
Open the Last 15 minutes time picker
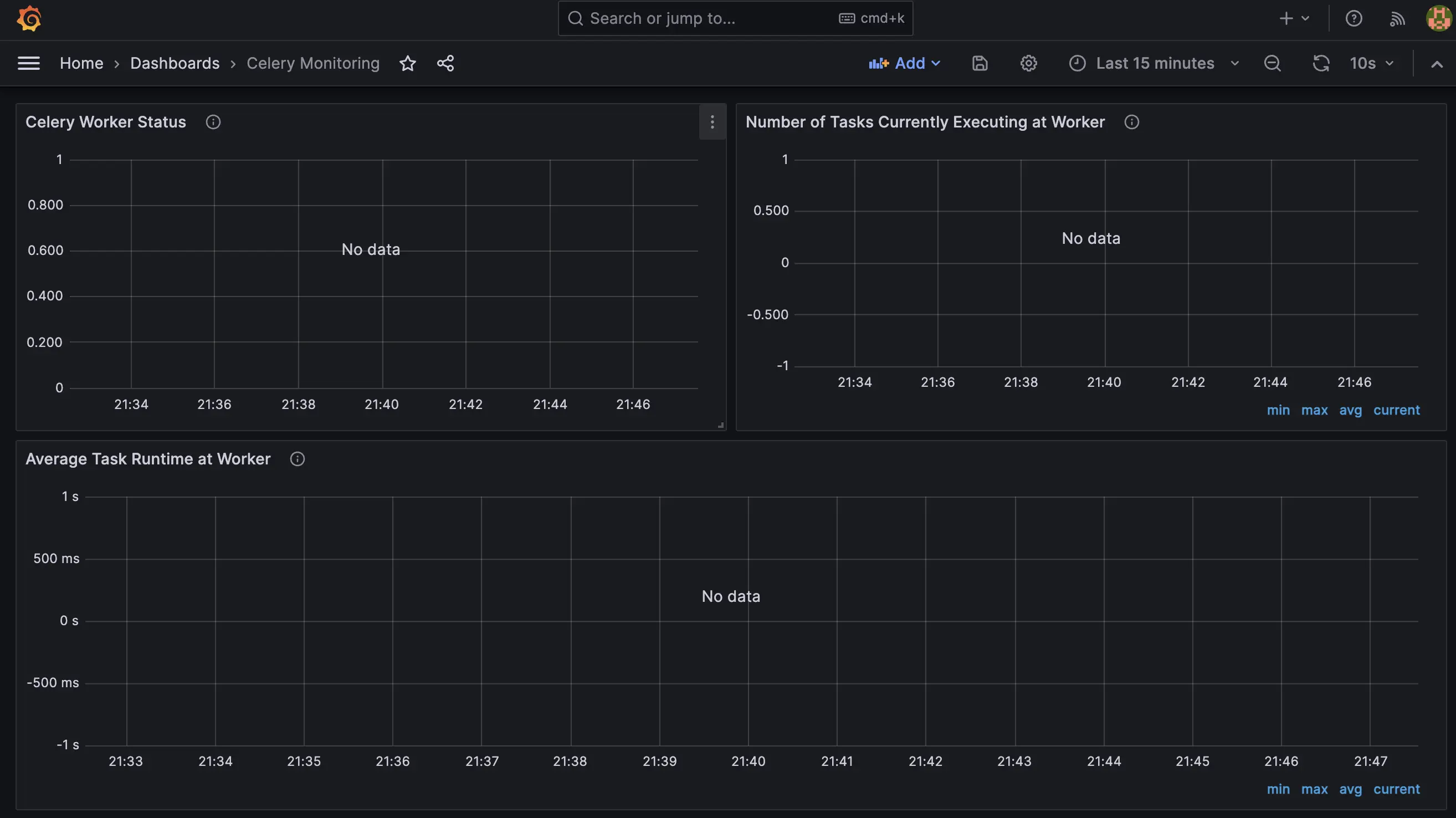1154,63
